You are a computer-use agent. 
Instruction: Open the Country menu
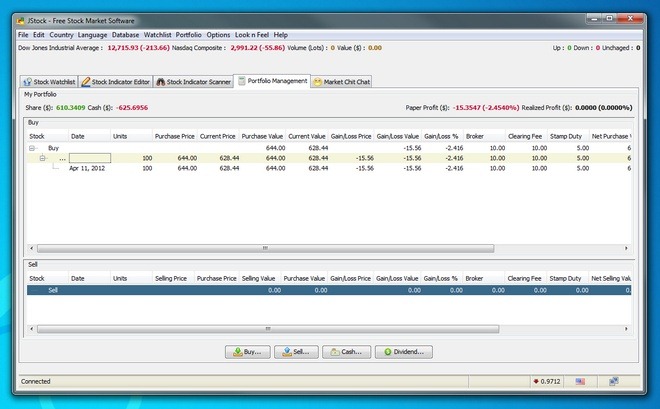pos(61,35)
